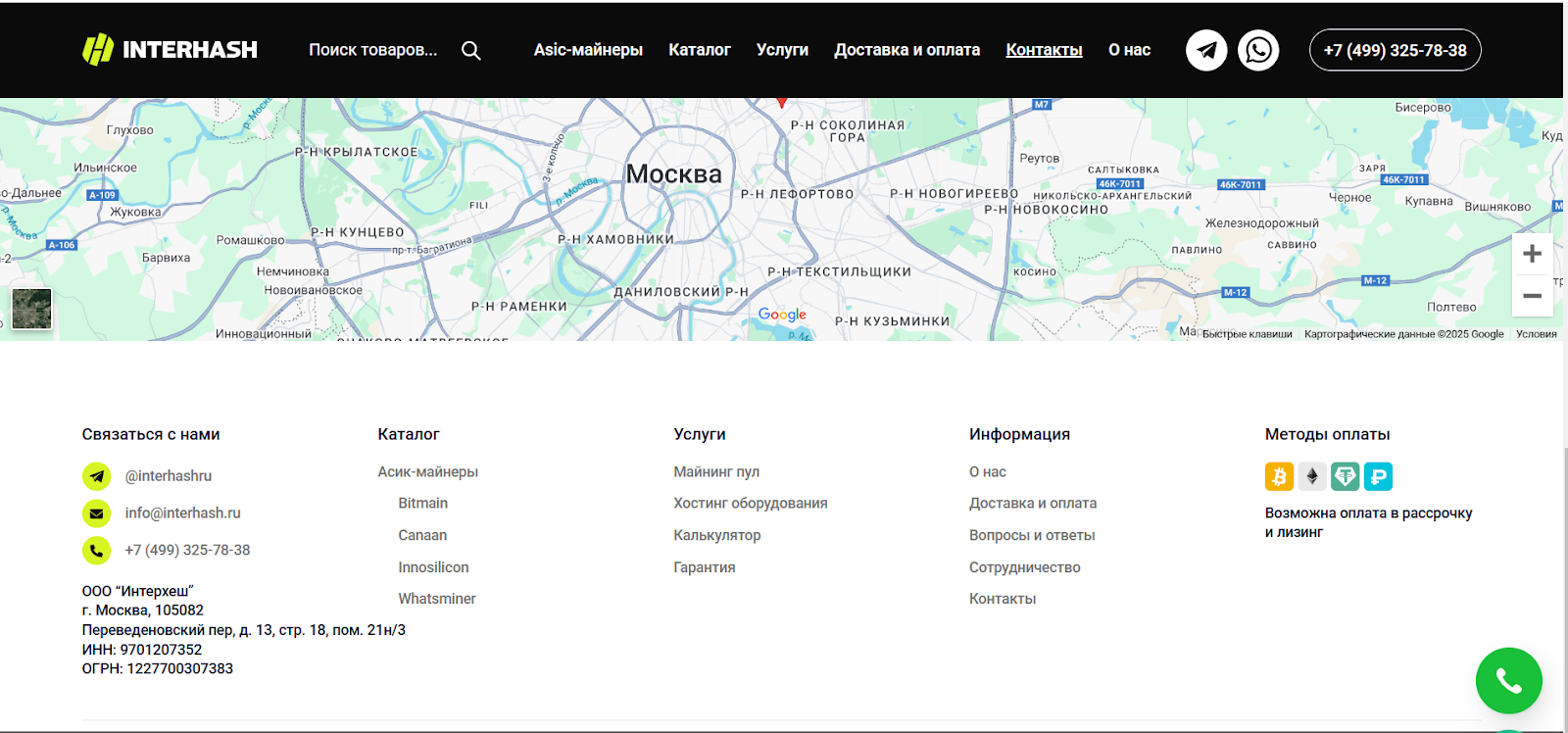Click Быстрые клавиши on map
Screen dimensions: 1568x733
click(x=1248, y=334)
